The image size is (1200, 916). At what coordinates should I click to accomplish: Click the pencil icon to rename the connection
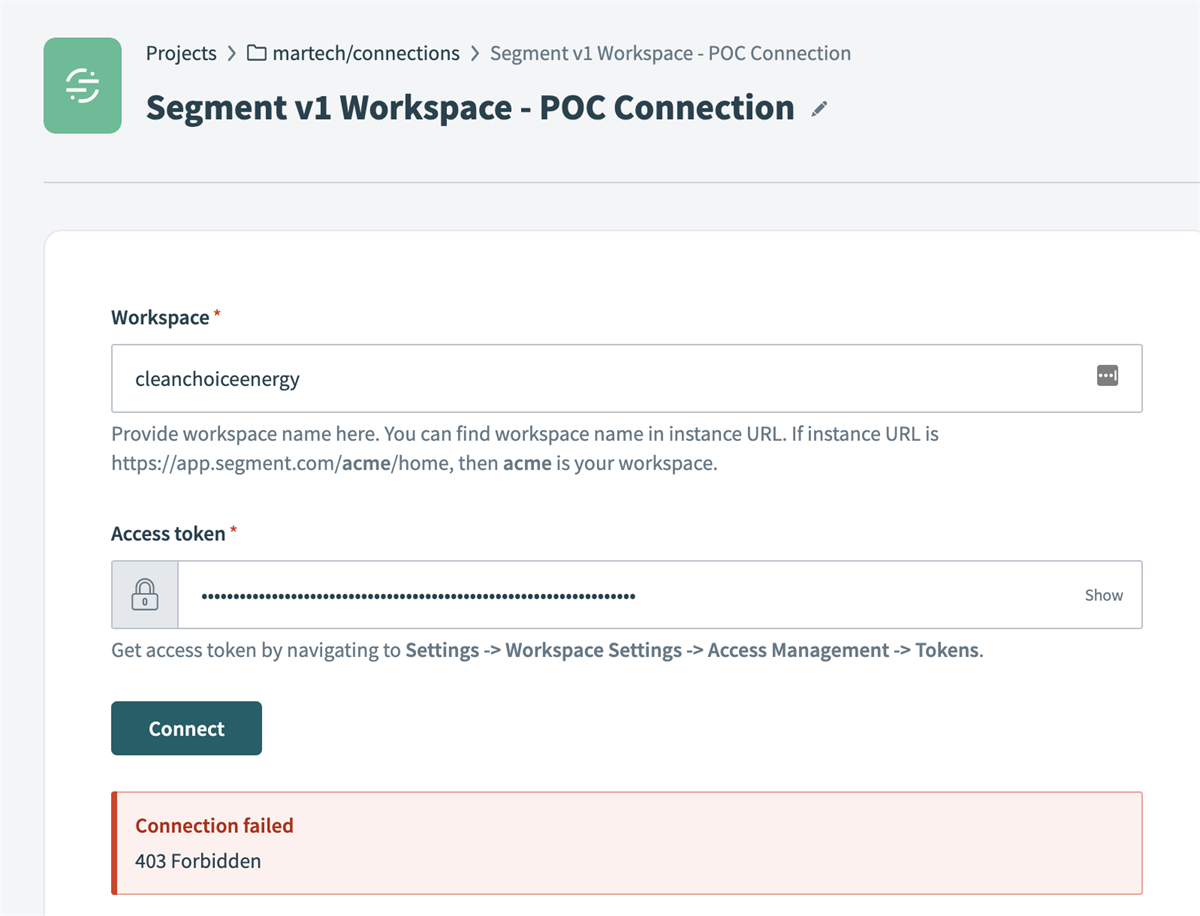click(819, 108)
